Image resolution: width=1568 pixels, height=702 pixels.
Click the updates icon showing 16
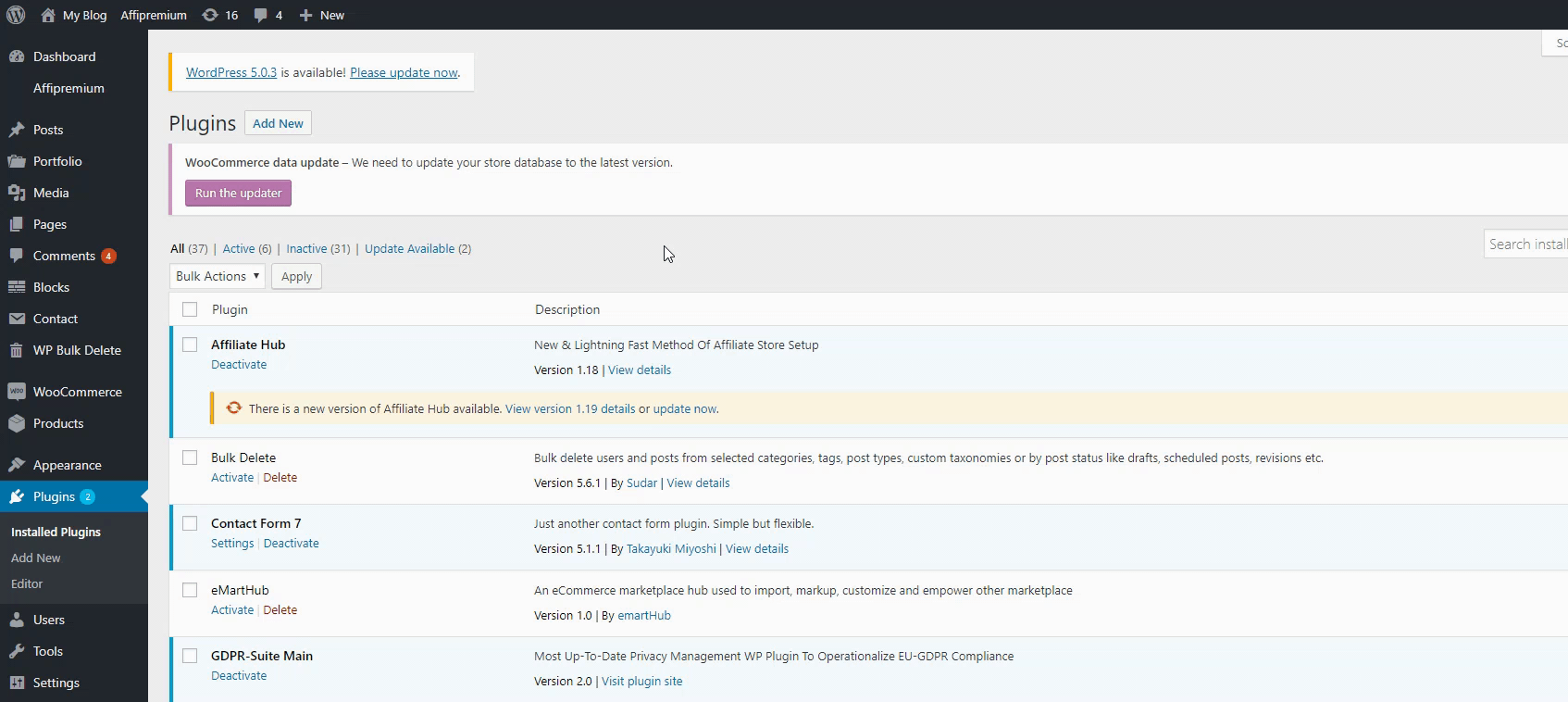(210, 15)
